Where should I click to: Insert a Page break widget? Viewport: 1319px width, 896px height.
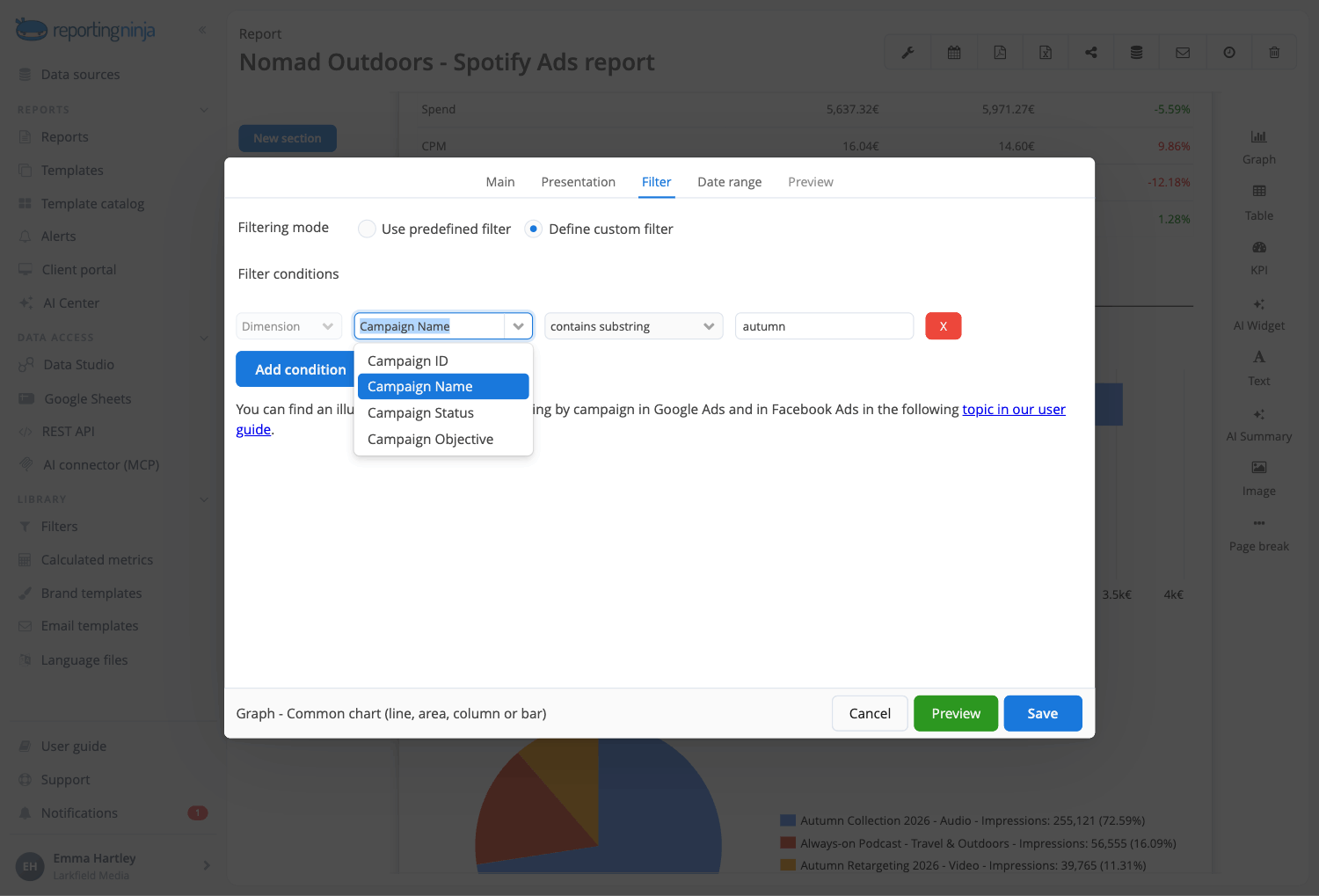point(1259,535)
